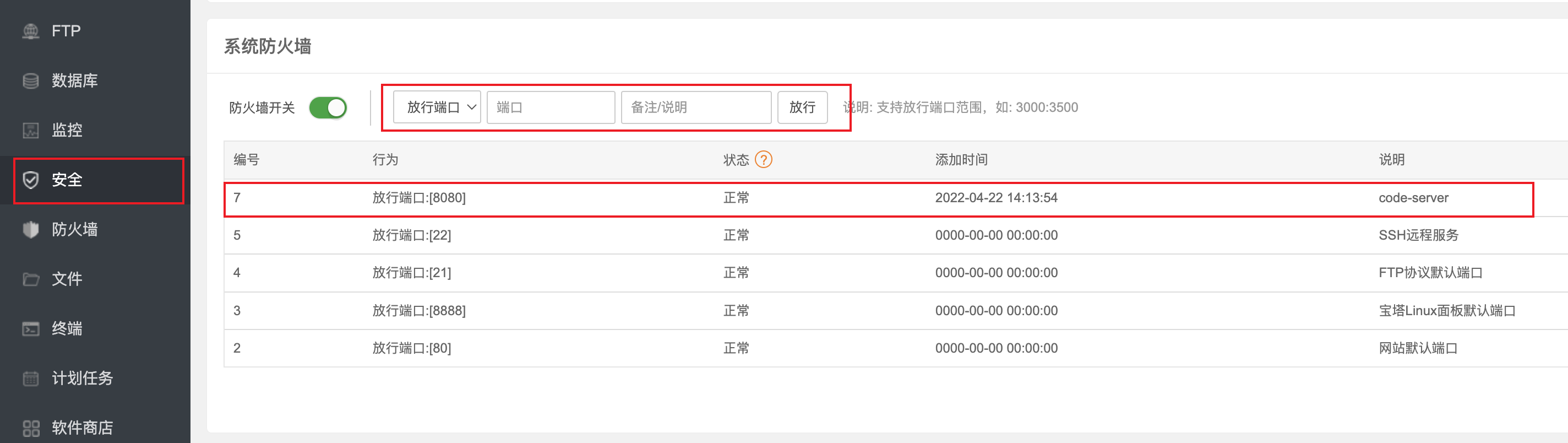Open the 数据库 menu item
This screenshot has width=1568, height=443.
[95, 80]
